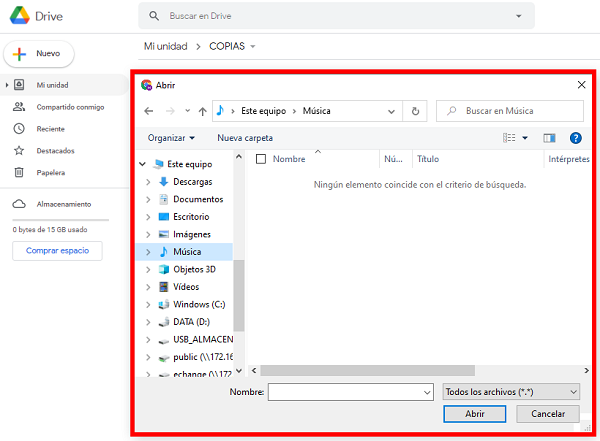Open the help question mark icon
The height and width of the screenshot is (441, 600).
click(575, 138)
